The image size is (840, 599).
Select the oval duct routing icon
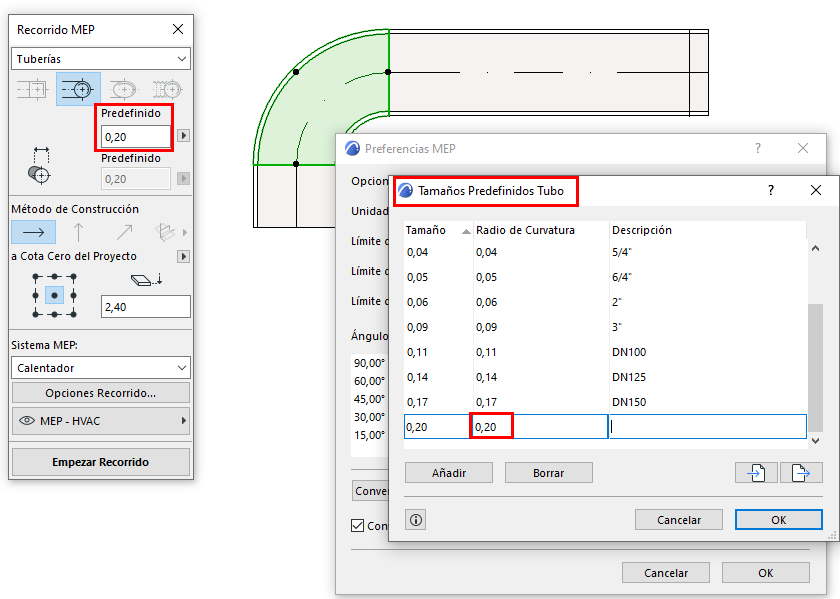pos(123,89)
